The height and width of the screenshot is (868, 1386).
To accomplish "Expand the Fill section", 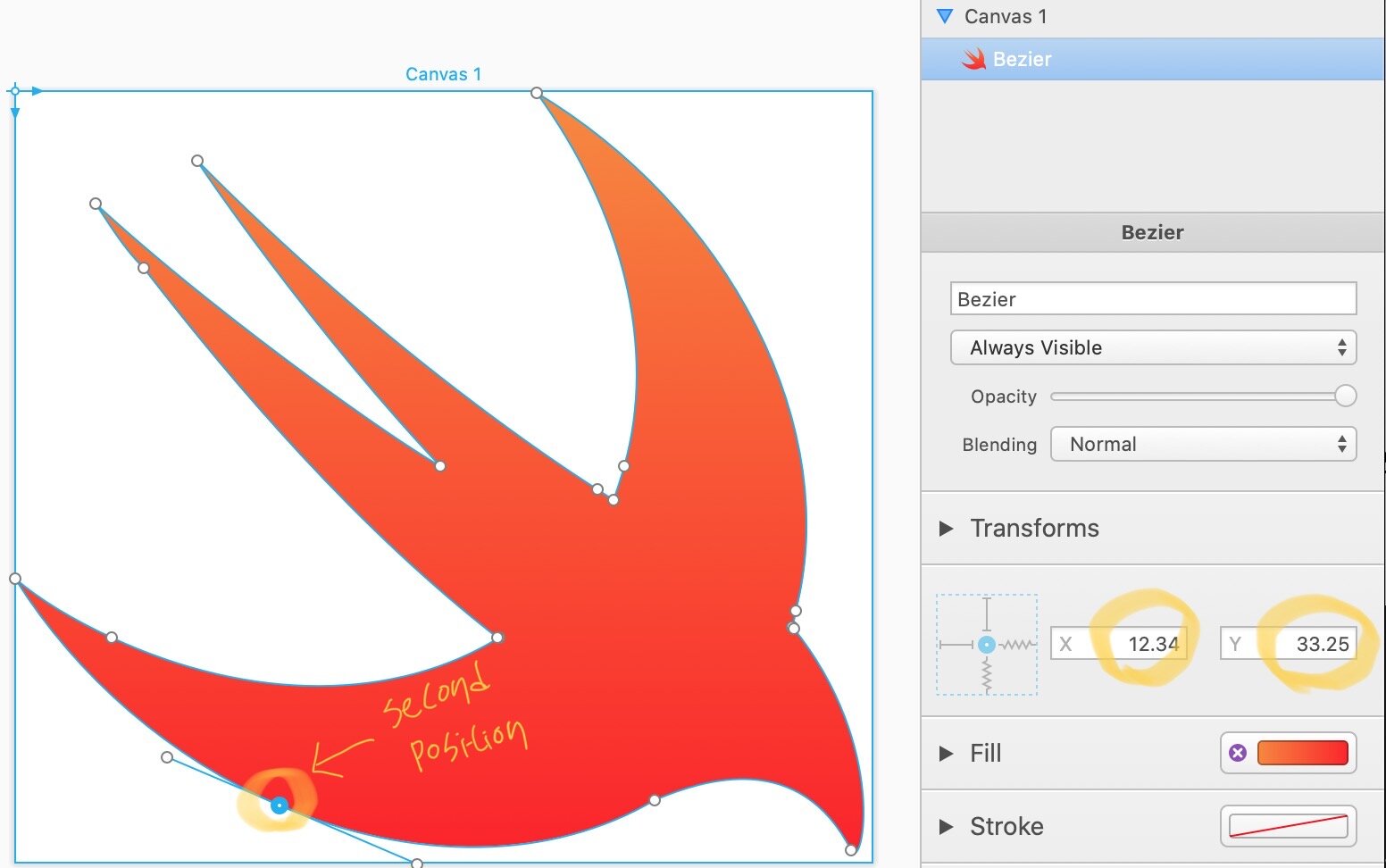I will point(946,754).
